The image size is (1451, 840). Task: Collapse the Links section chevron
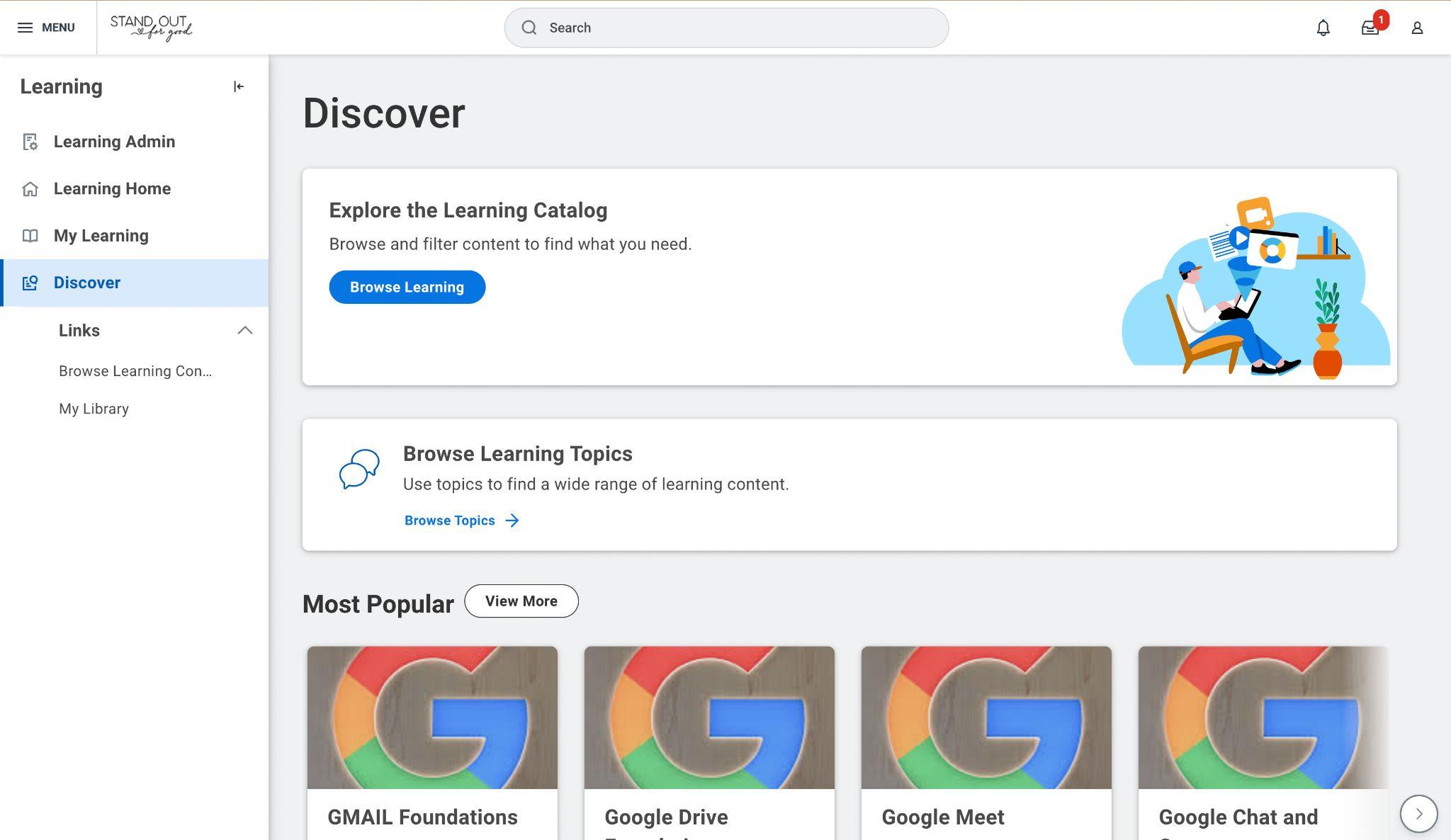click(244, 331)
